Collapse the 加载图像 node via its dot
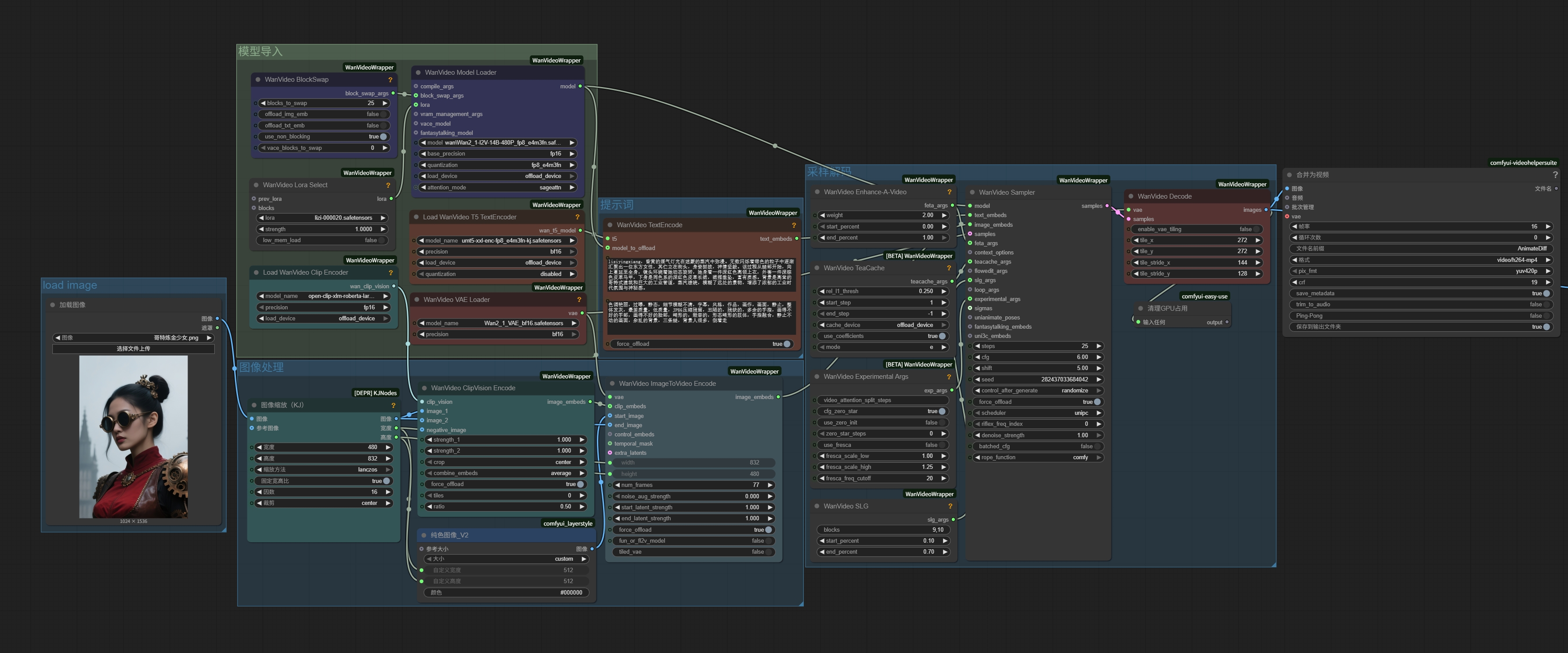Screen dimensions: 1568x653 [52, 305]
